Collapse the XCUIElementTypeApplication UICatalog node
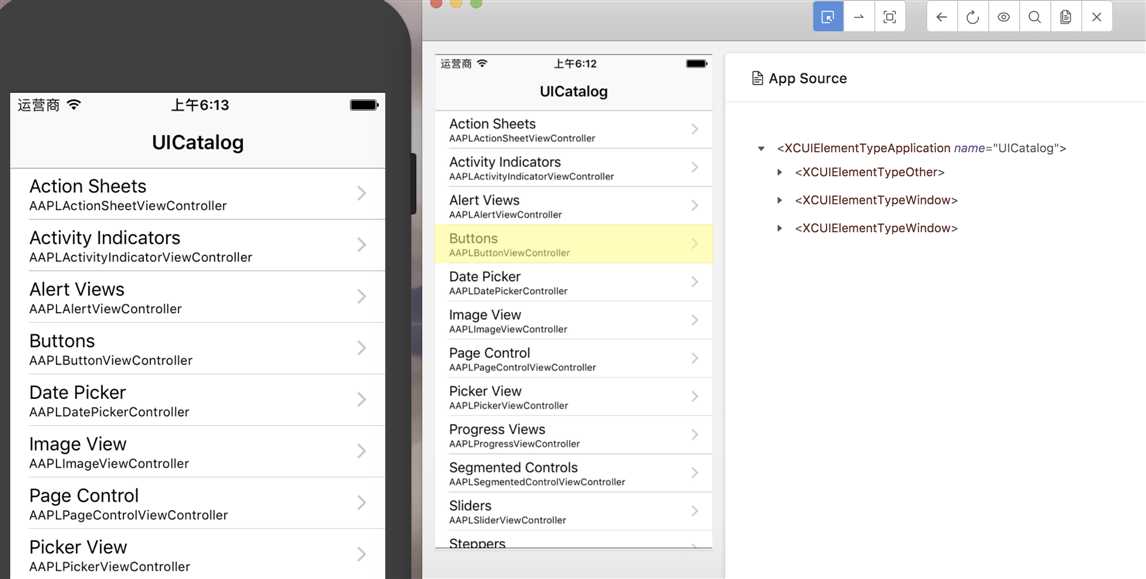 (761, 148)
